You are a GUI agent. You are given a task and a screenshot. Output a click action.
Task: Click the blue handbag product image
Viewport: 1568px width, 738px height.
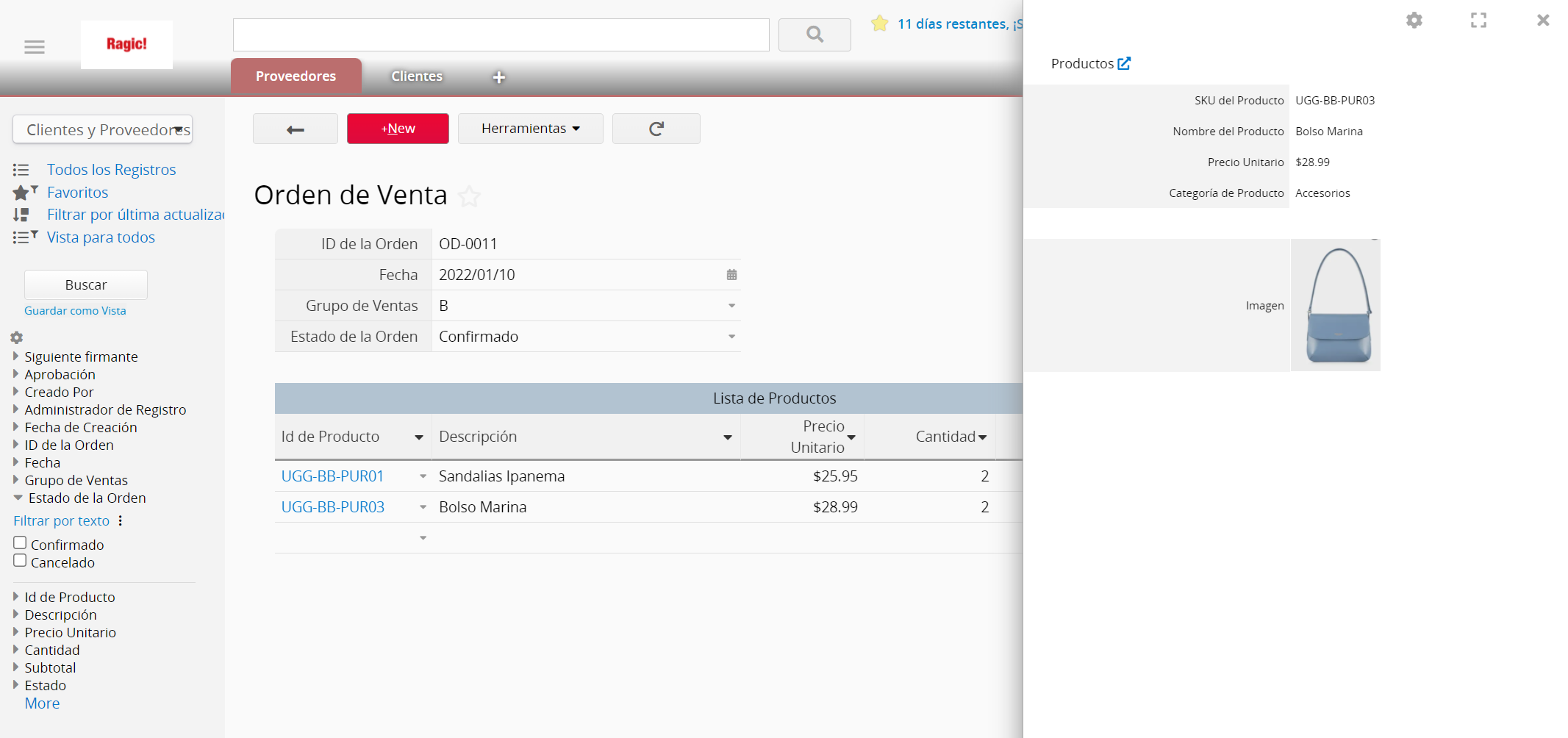(1336, 305)
